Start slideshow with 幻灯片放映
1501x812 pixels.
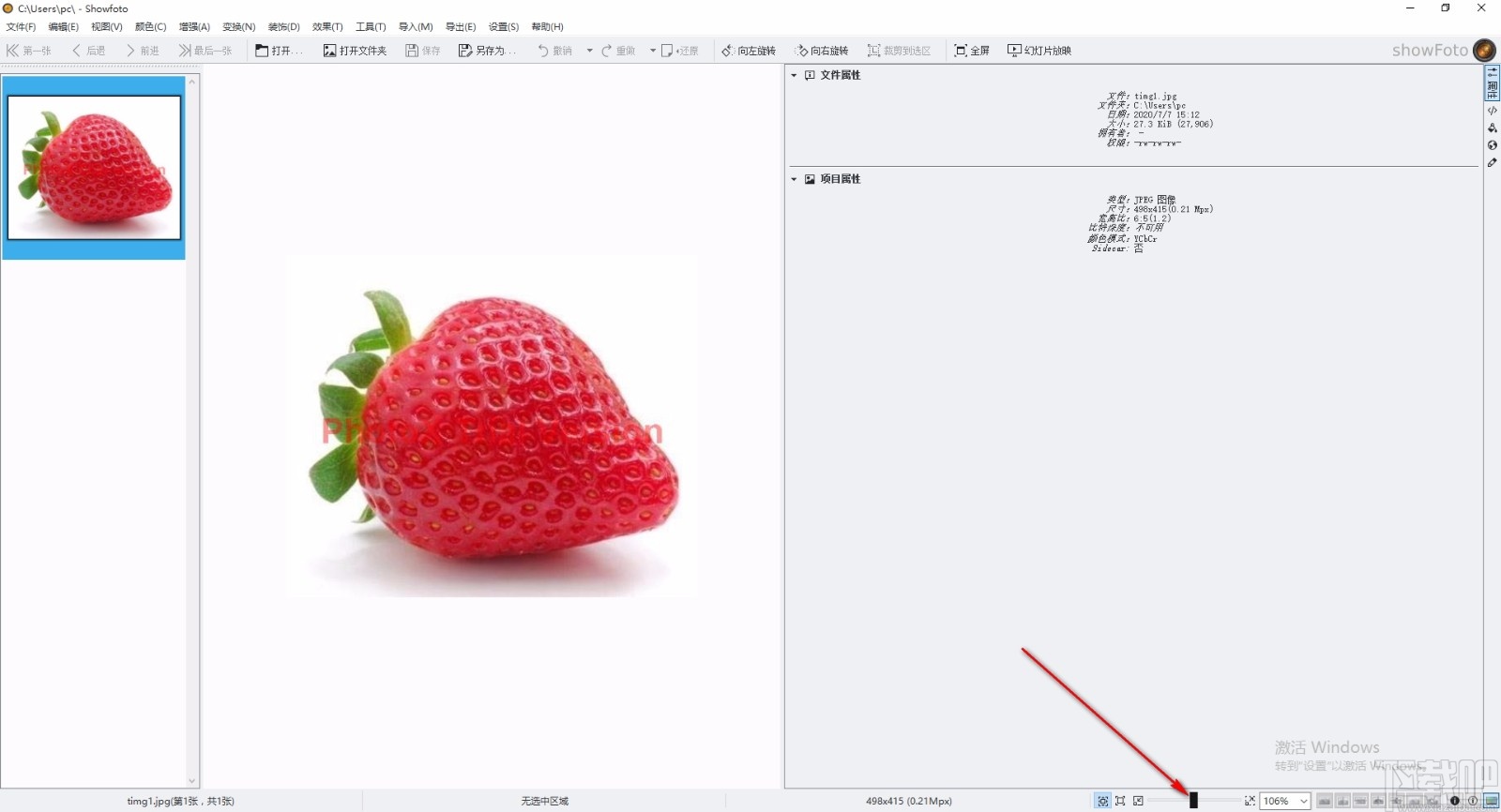click(1039, 51)
